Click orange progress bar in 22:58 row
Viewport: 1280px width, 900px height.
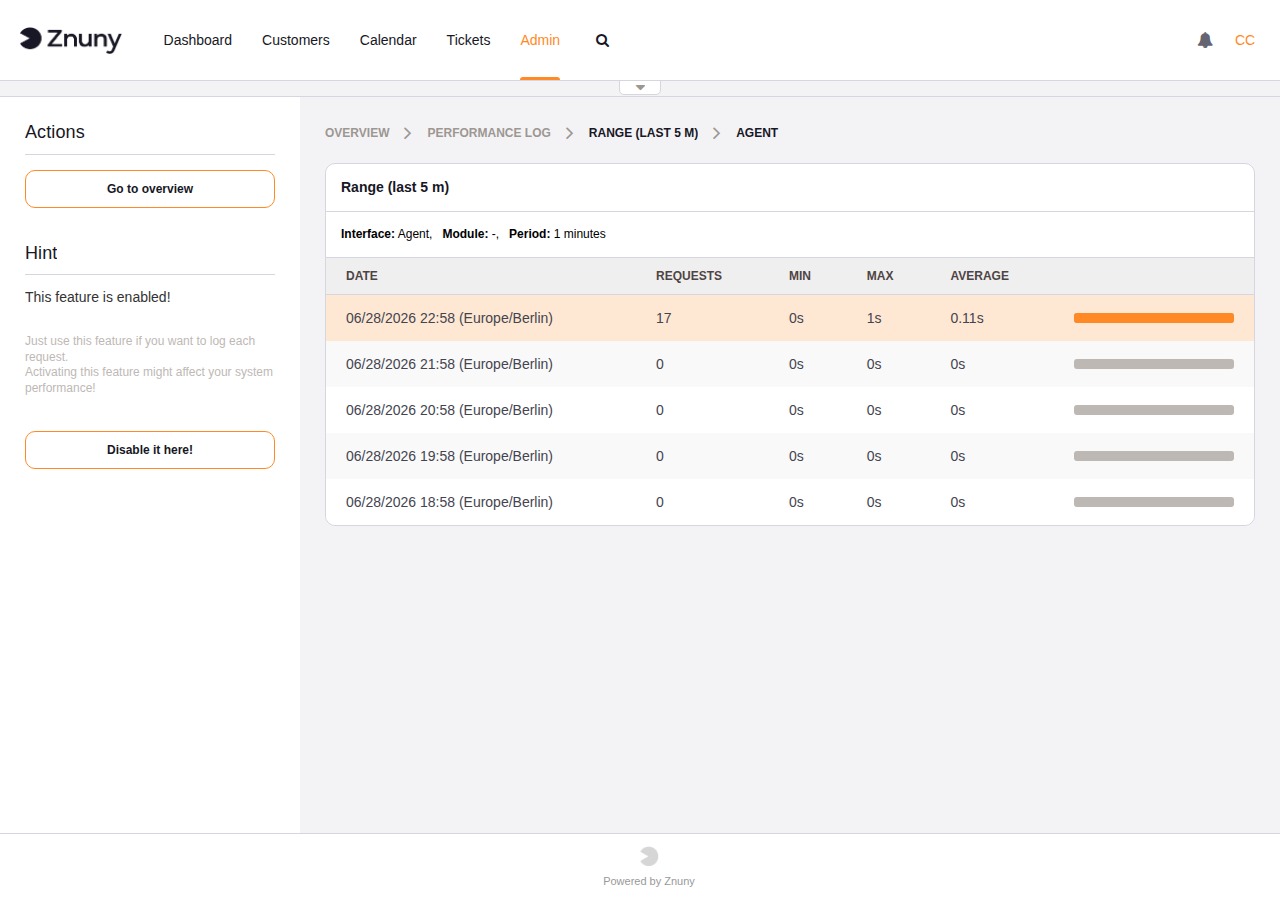click(1154, 318)
